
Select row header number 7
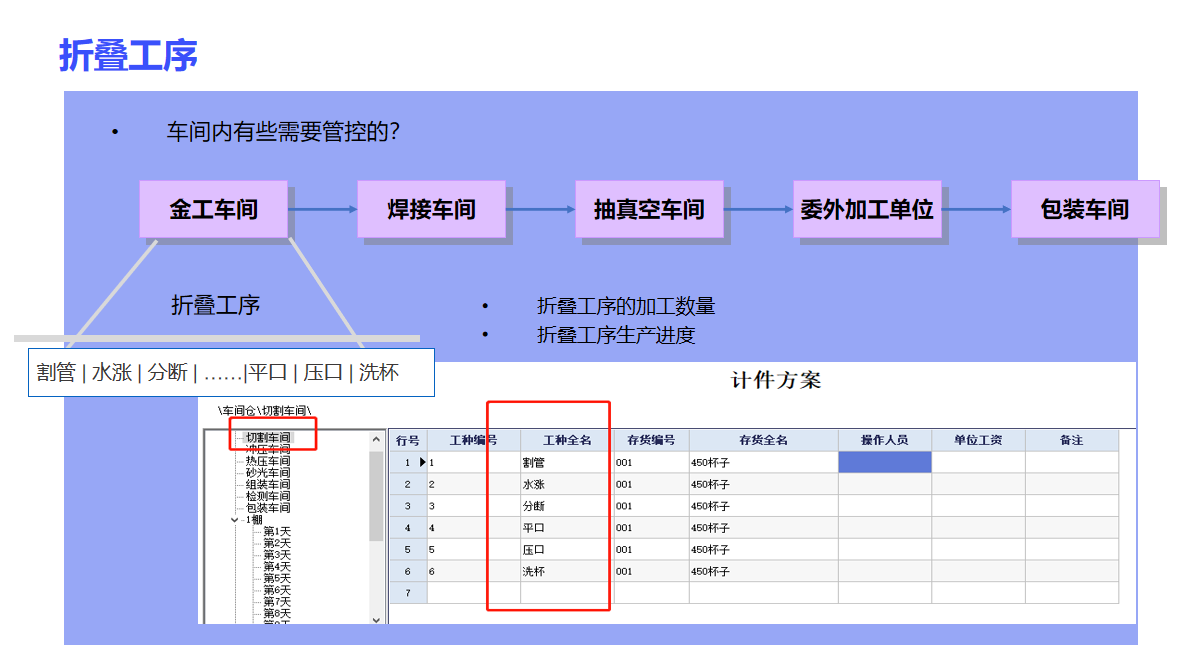(408, 593)
